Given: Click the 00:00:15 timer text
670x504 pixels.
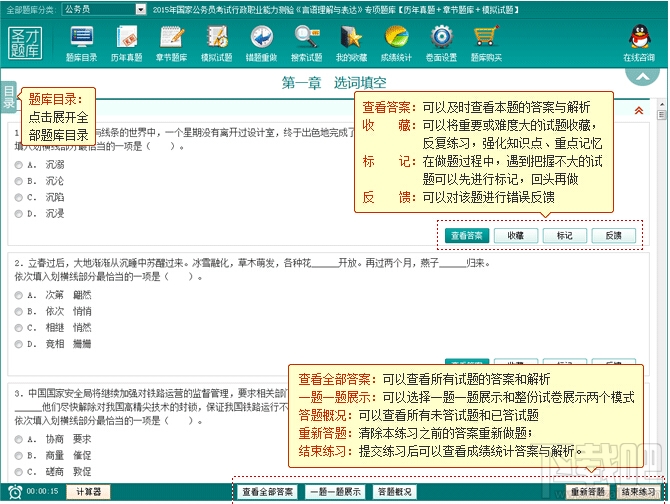Looking at the screenshot, I should 42,491.
